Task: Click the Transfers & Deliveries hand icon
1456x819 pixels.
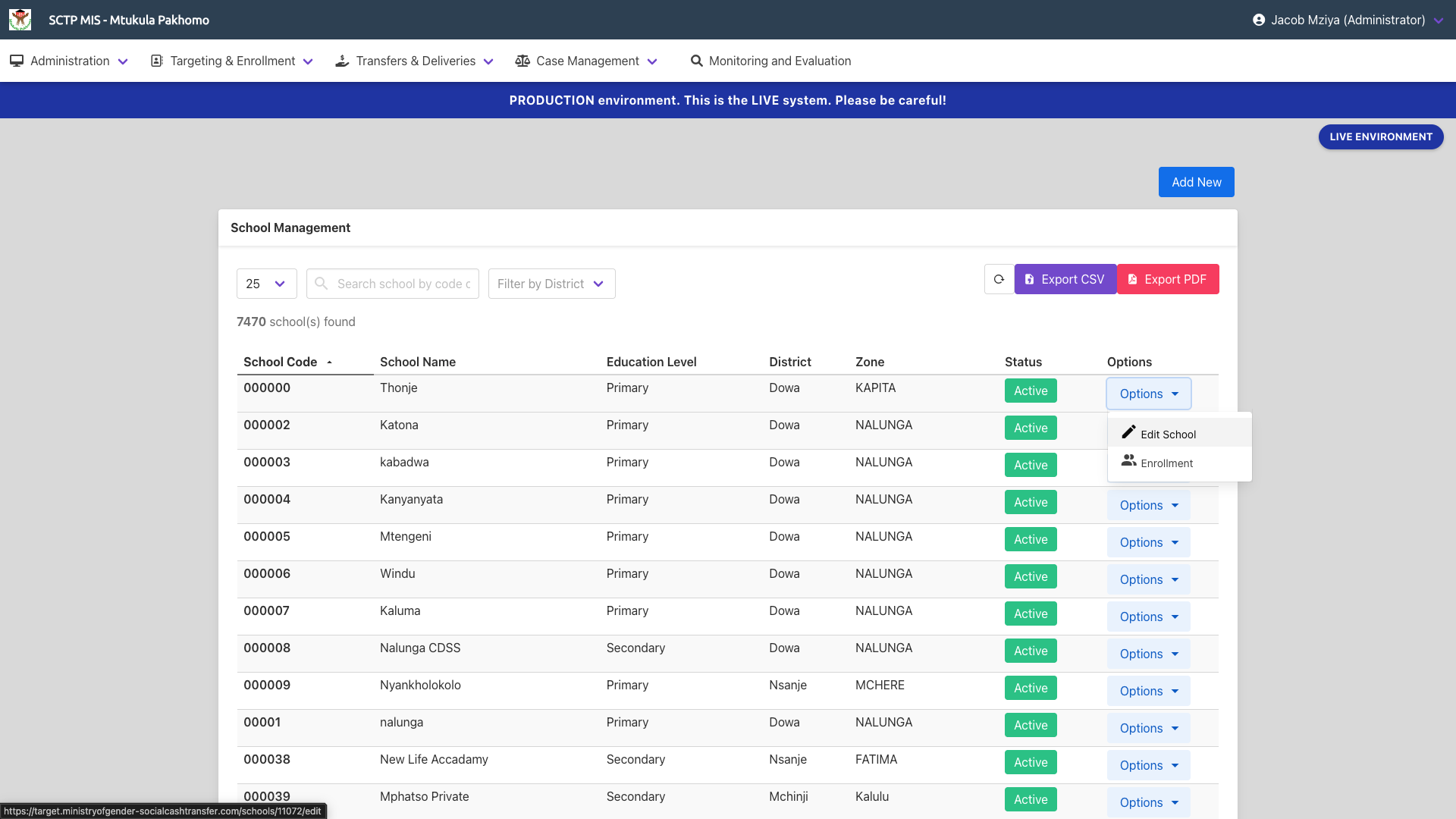Action: coord(342,61)
